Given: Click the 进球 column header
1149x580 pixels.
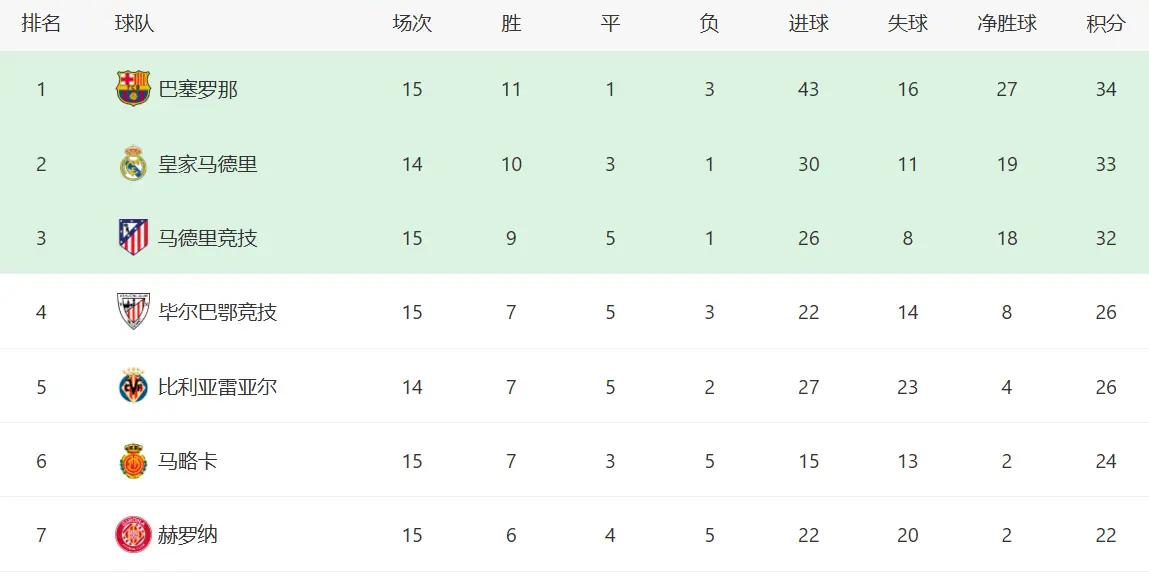Looking at the screenshot, I should point(808,23).
